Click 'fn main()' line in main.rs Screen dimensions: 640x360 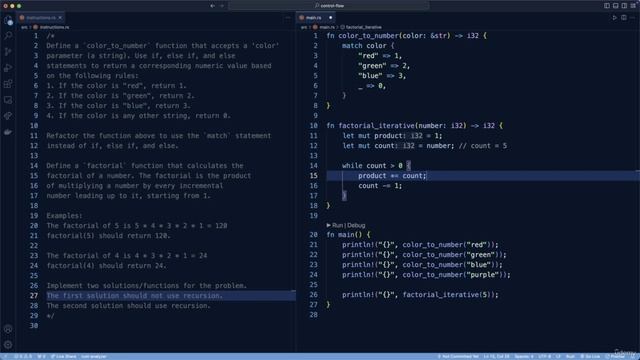pyautogui.click(x=349, y=235)
